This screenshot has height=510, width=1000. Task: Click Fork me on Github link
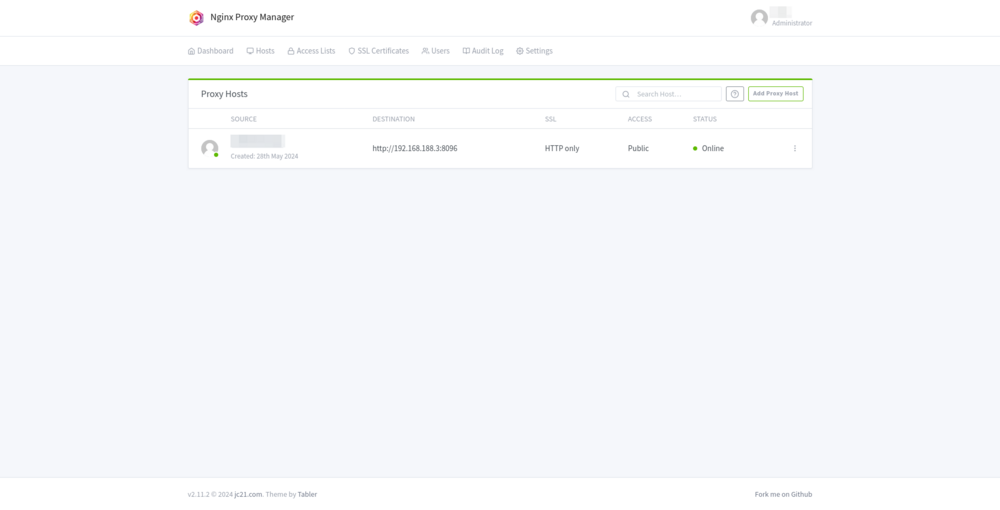(783, 495)
